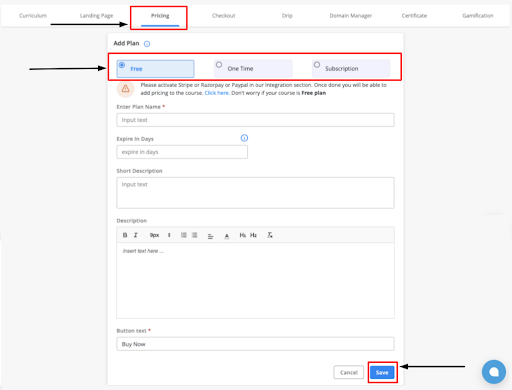Click into the Short Description text area
Image resolution: width=512 pixels, height=390 pixels.
(x=255, y=193)
